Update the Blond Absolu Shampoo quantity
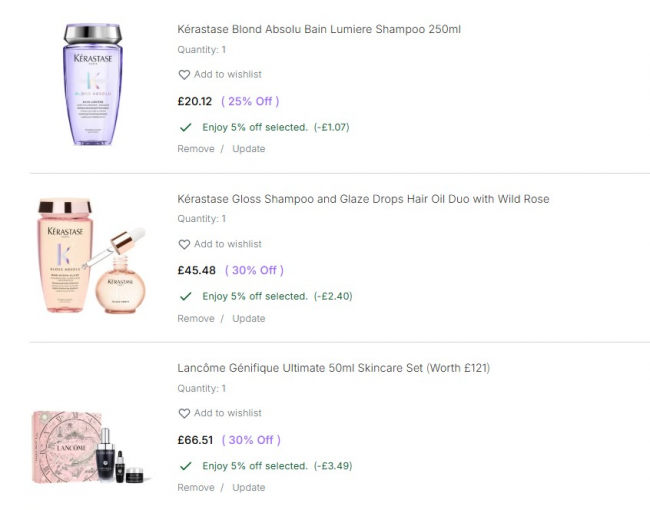Viewport: 650px width, 510px height. (x=249, y=149)
